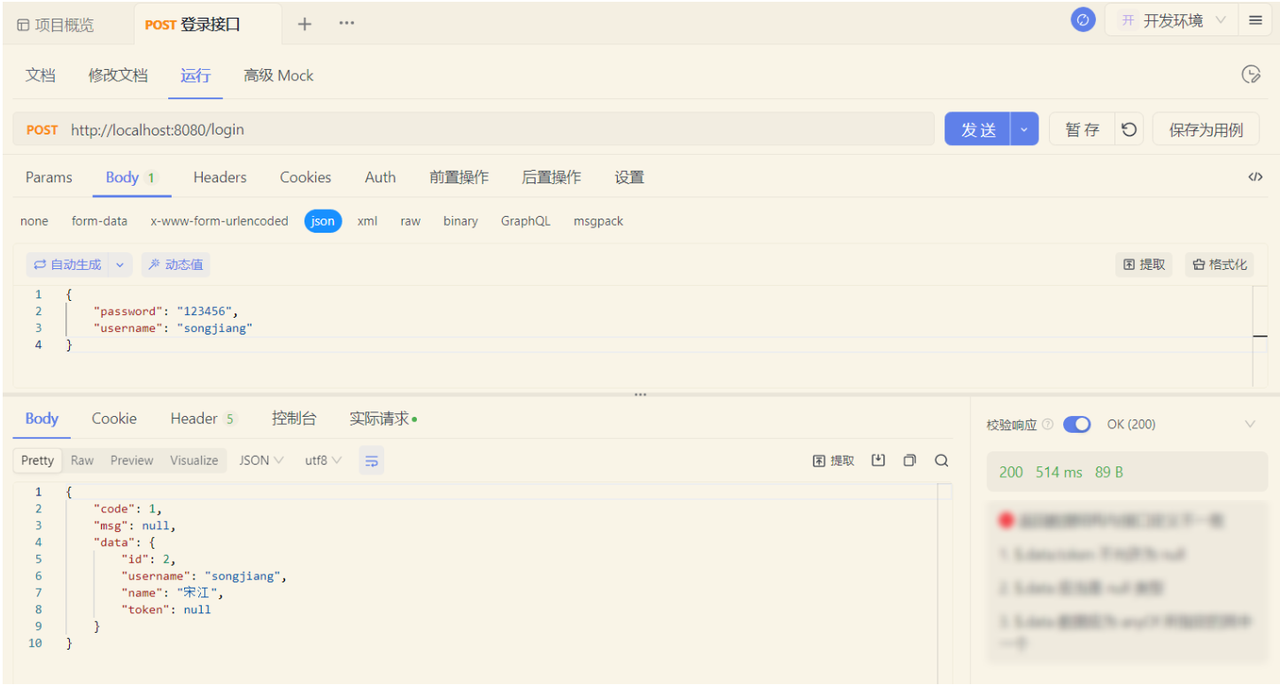Toggle word wrap in response viewer
This screenshot has width=1280, height=685.
371,460
